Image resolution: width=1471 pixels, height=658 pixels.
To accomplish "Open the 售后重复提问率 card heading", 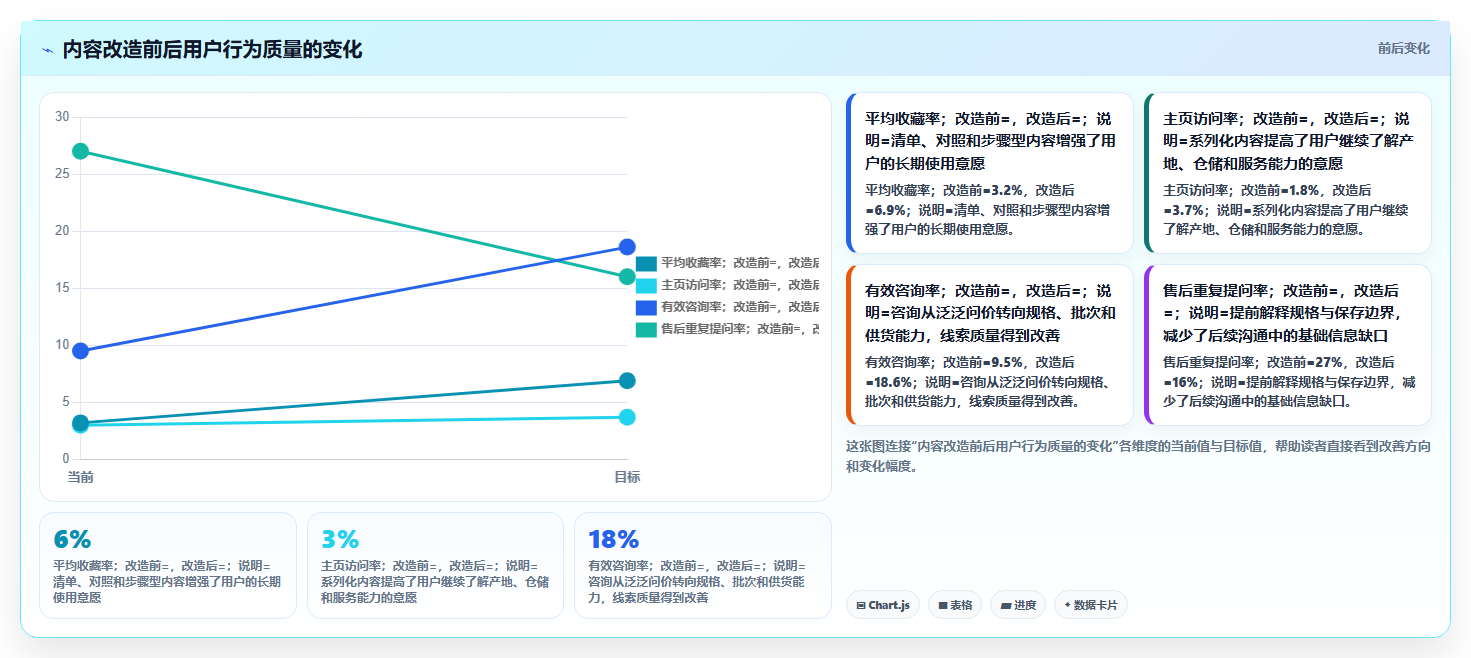I will click(1289, 313).
